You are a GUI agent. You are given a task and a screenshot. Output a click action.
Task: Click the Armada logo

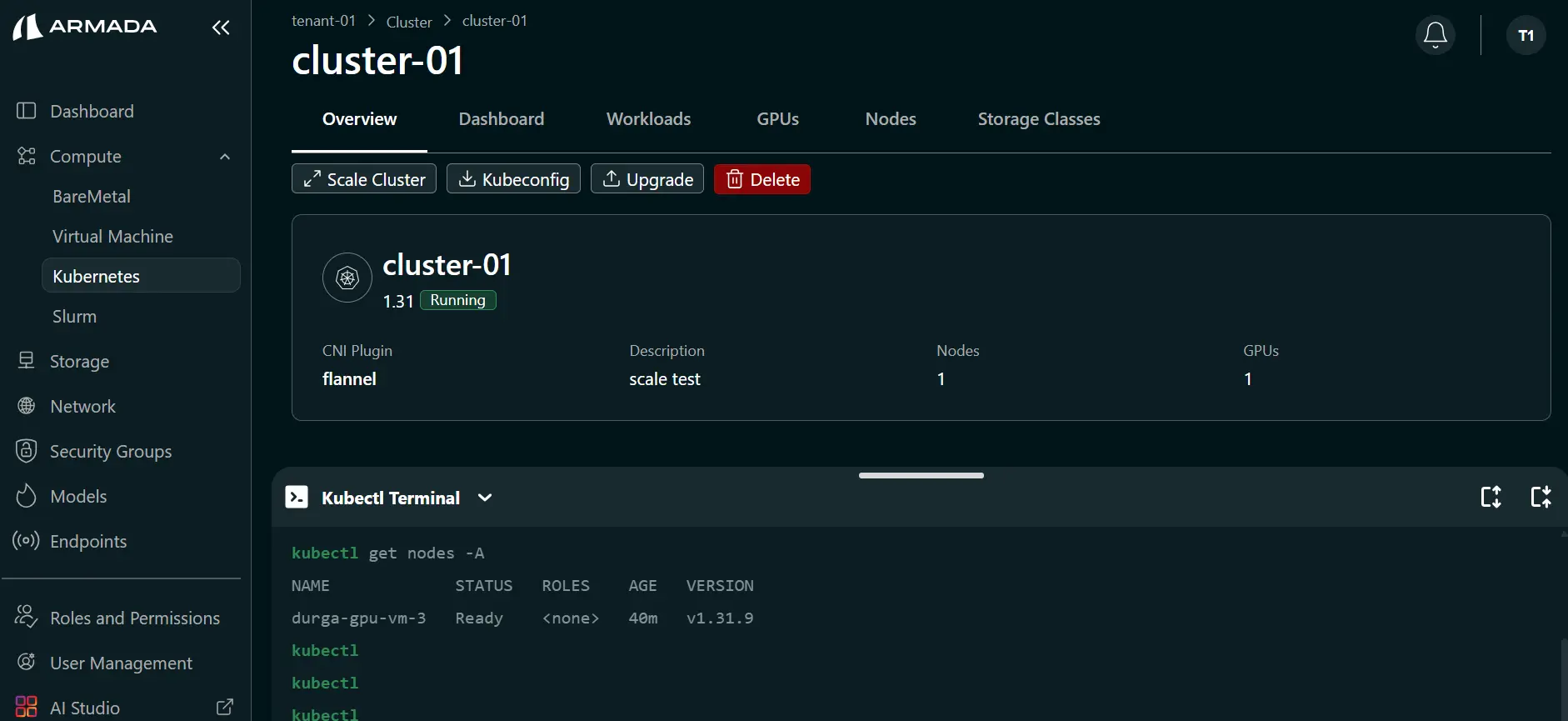click(85, 27)
